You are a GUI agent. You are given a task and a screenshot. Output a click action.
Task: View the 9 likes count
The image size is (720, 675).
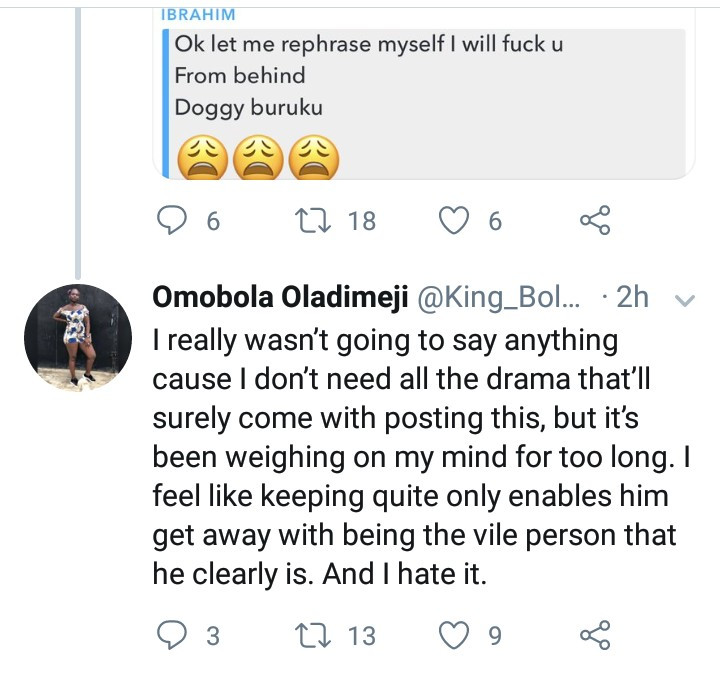pyautogui.click(x=493, y=636)
